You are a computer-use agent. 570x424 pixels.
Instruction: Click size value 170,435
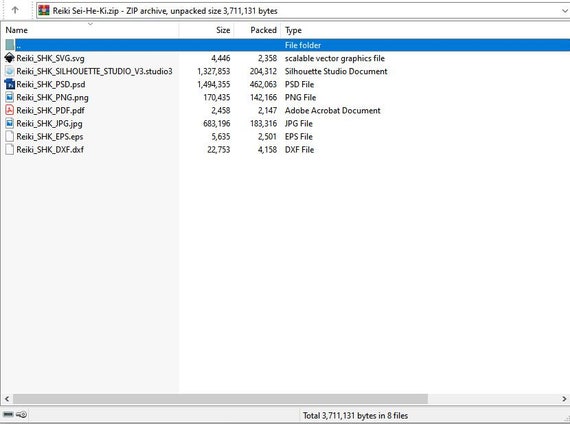pos(217,97)
